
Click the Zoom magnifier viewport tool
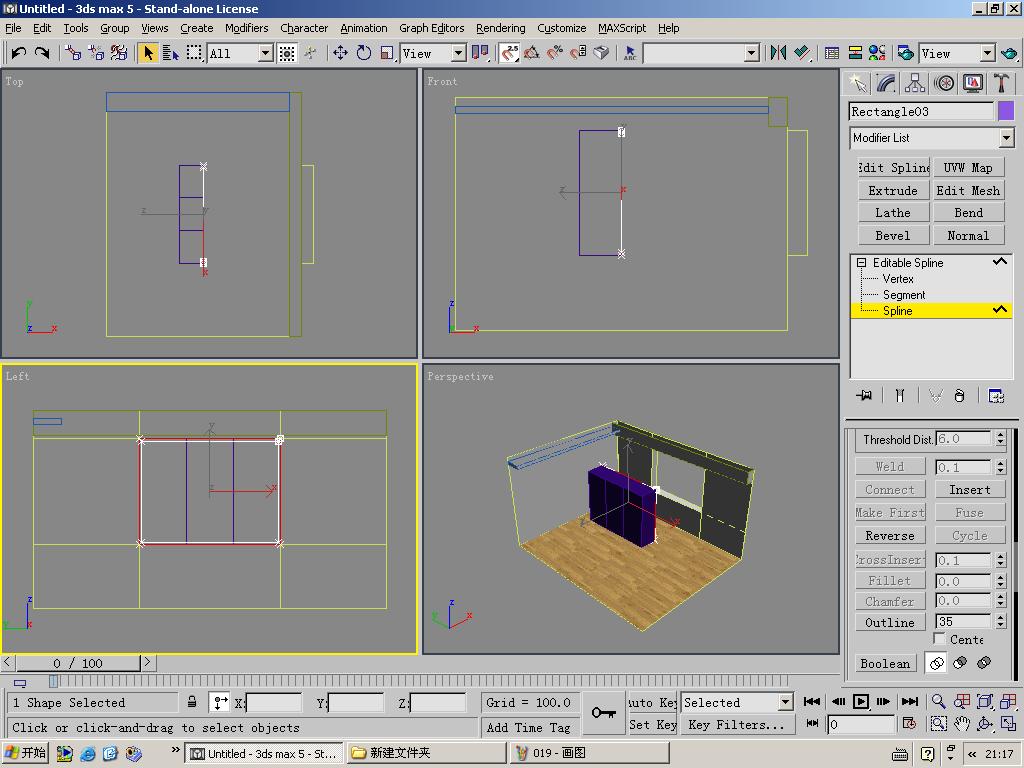pyautogui.click(x=938, y=702)
